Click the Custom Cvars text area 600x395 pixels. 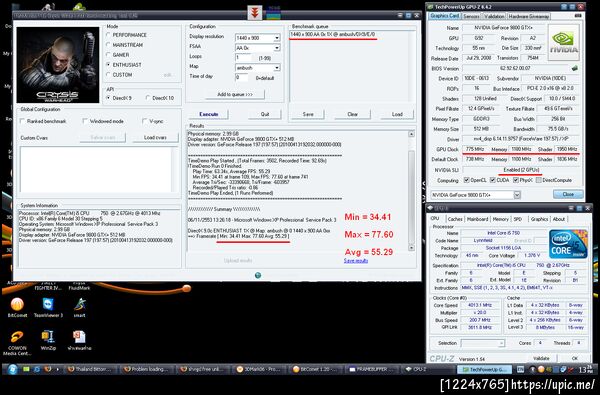(98, 170)
